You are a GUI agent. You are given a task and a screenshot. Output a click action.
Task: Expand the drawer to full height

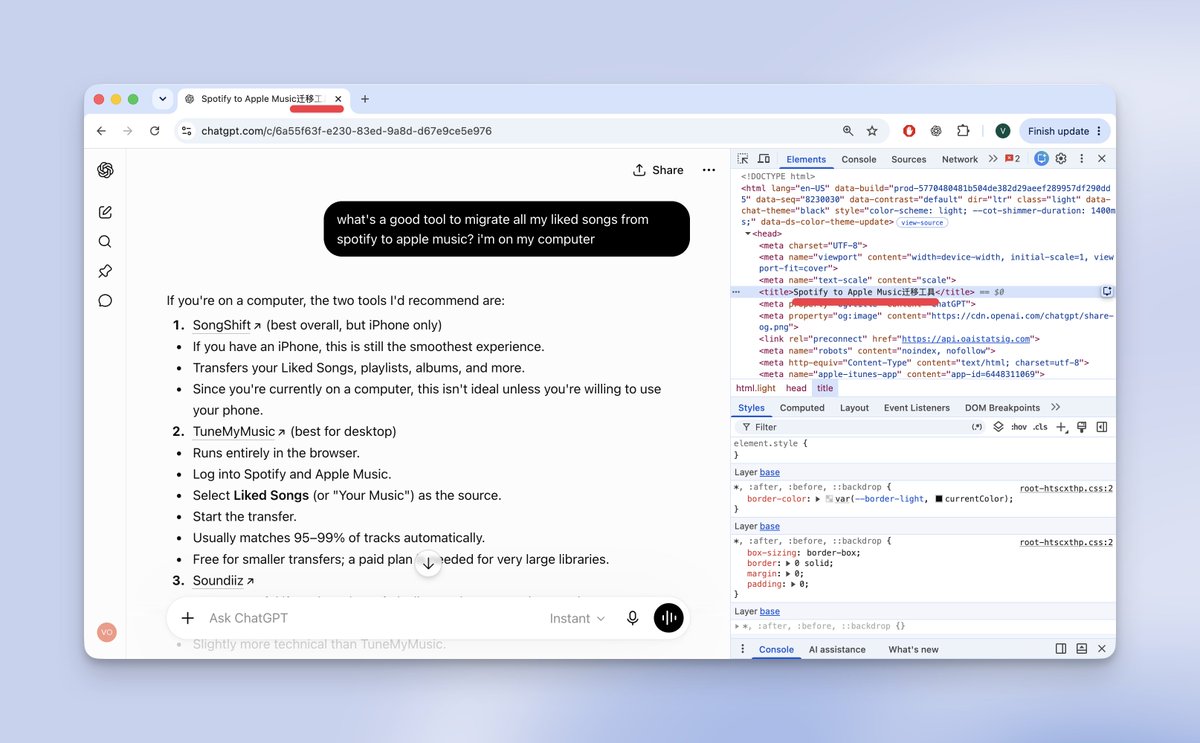pos(1081,649)
